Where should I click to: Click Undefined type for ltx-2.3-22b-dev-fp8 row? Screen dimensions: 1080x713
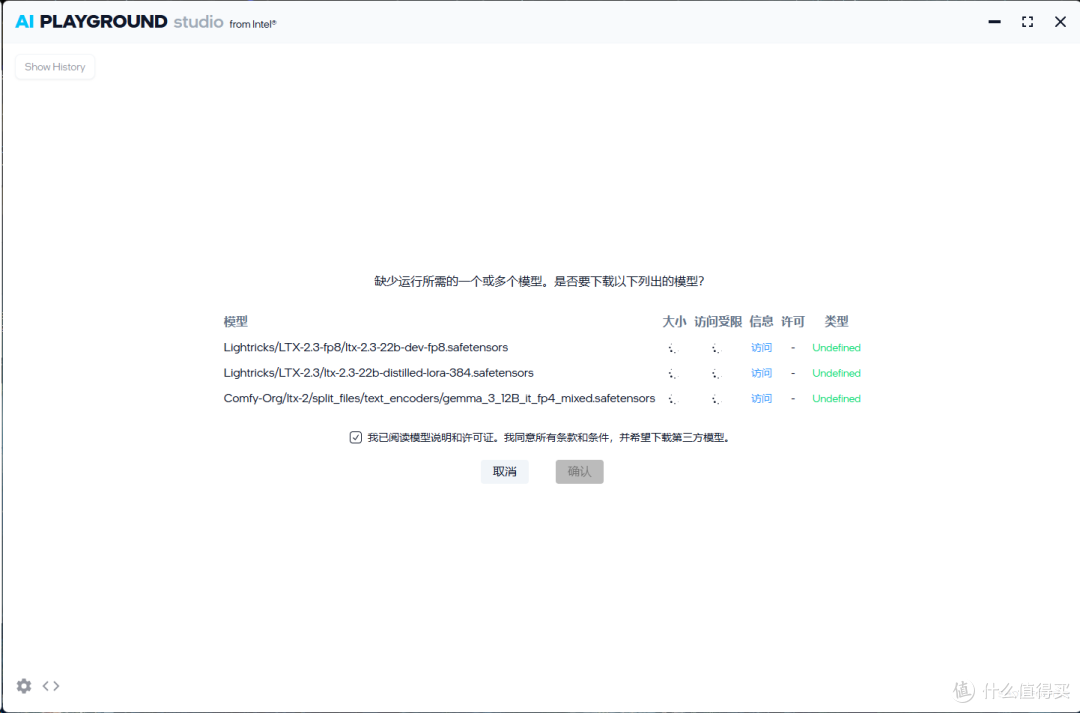[836, 348]
